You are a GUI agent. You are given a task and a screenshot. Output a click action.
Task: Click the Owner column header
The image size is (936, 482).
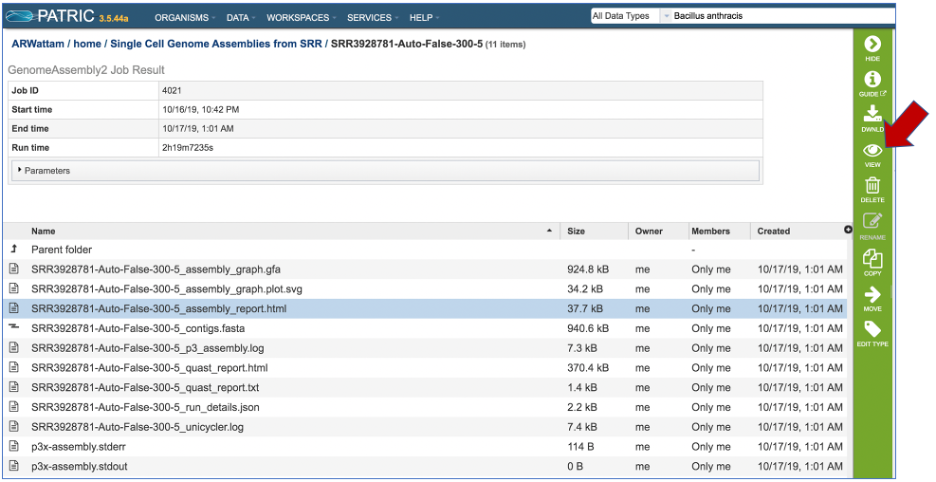[649, 231]
